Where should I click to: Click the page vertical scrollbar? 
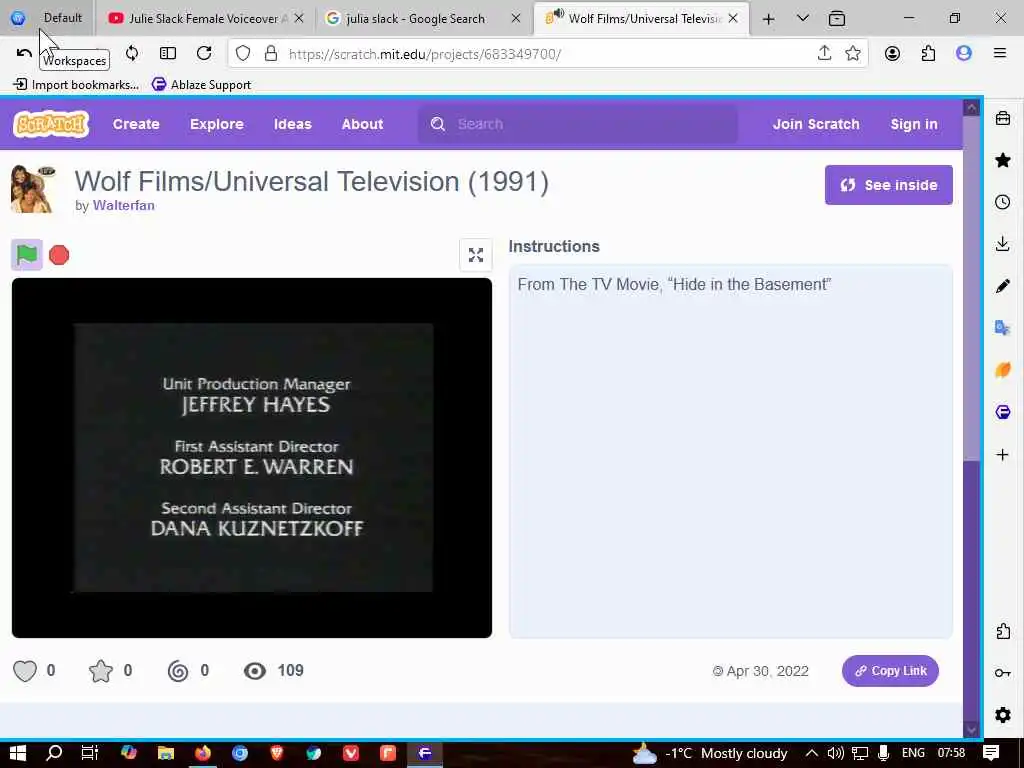(x=972, y=418)
